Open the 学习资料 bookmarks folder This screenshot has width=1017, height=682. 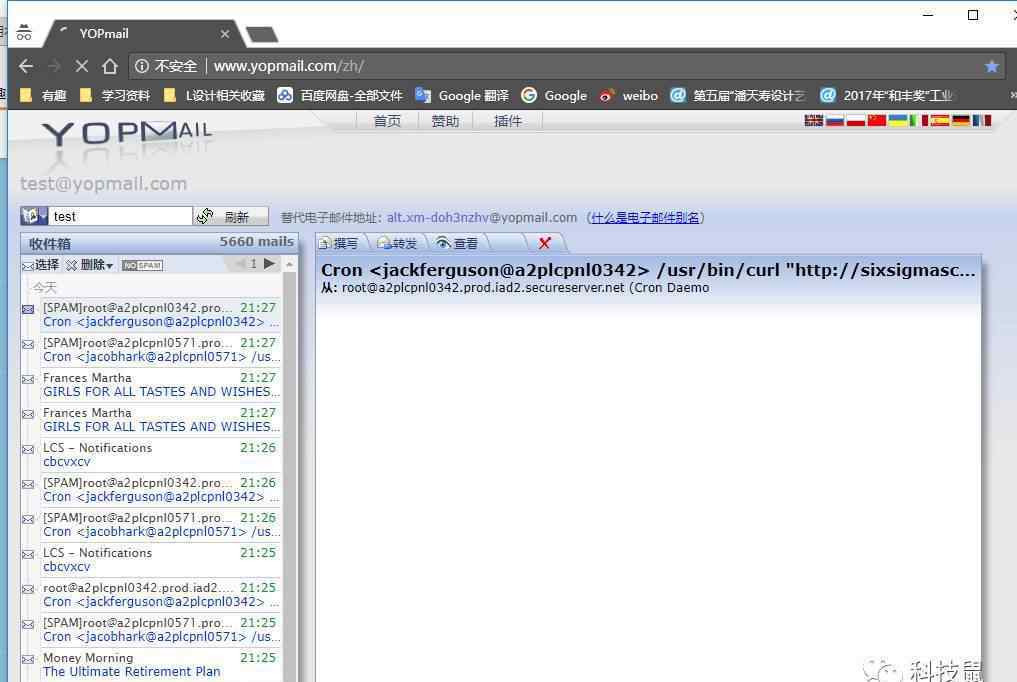pyautogui.click(x=115, y=96)
